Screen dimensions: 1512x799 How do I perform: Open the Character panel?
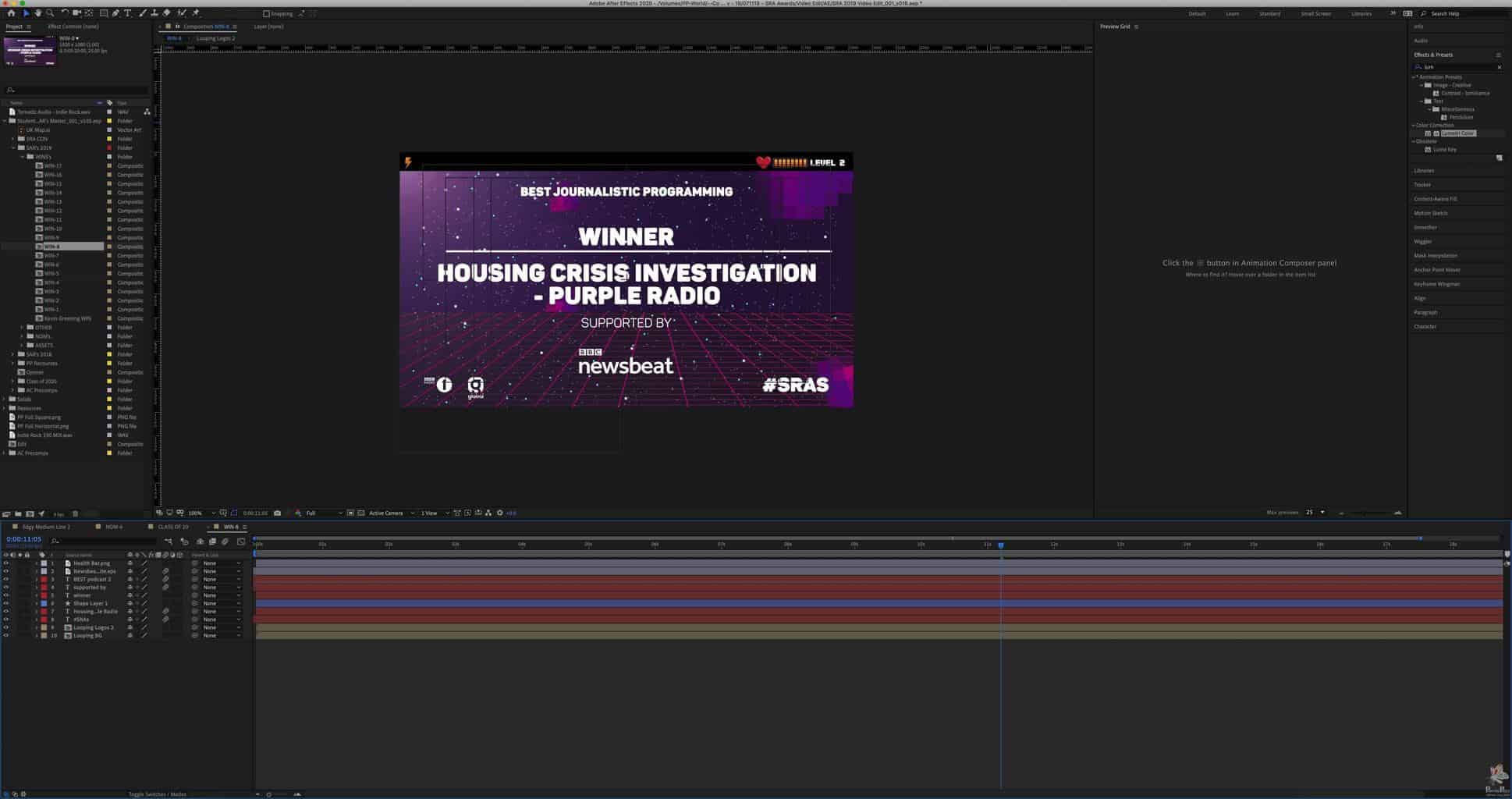1425,326
